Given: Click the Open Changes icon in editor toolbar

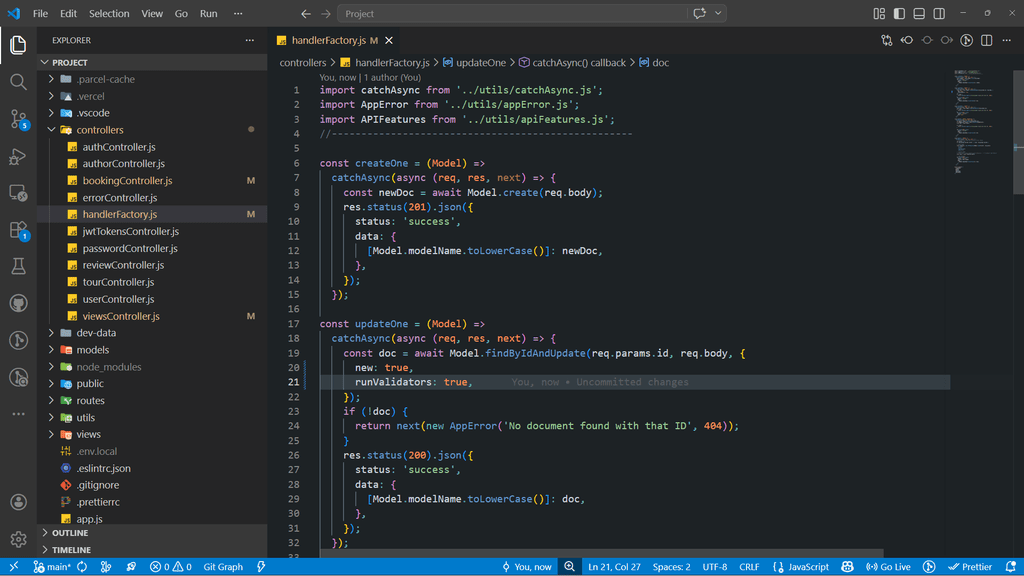Looking at the screenshot, I should pos(887,40).
